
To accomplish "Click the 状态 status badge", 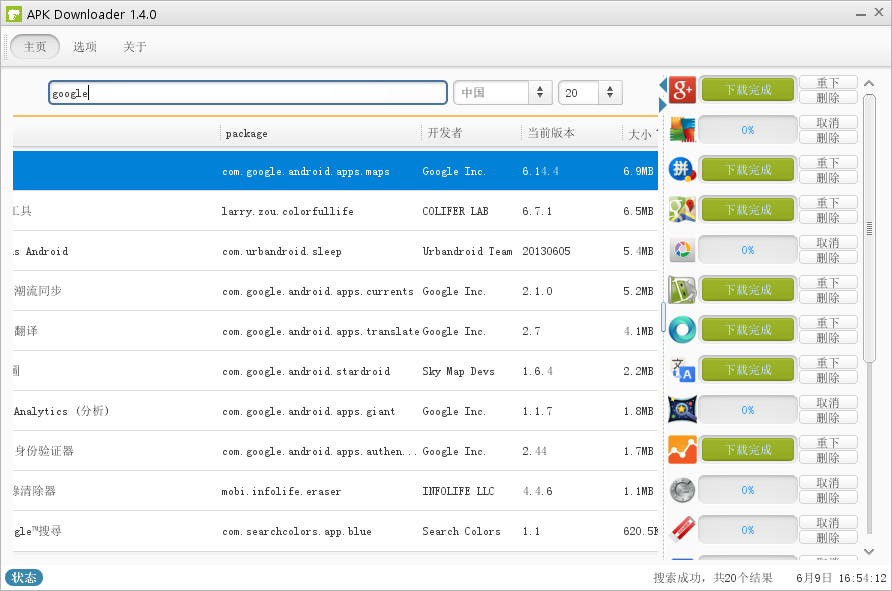I will click(24, 577).
